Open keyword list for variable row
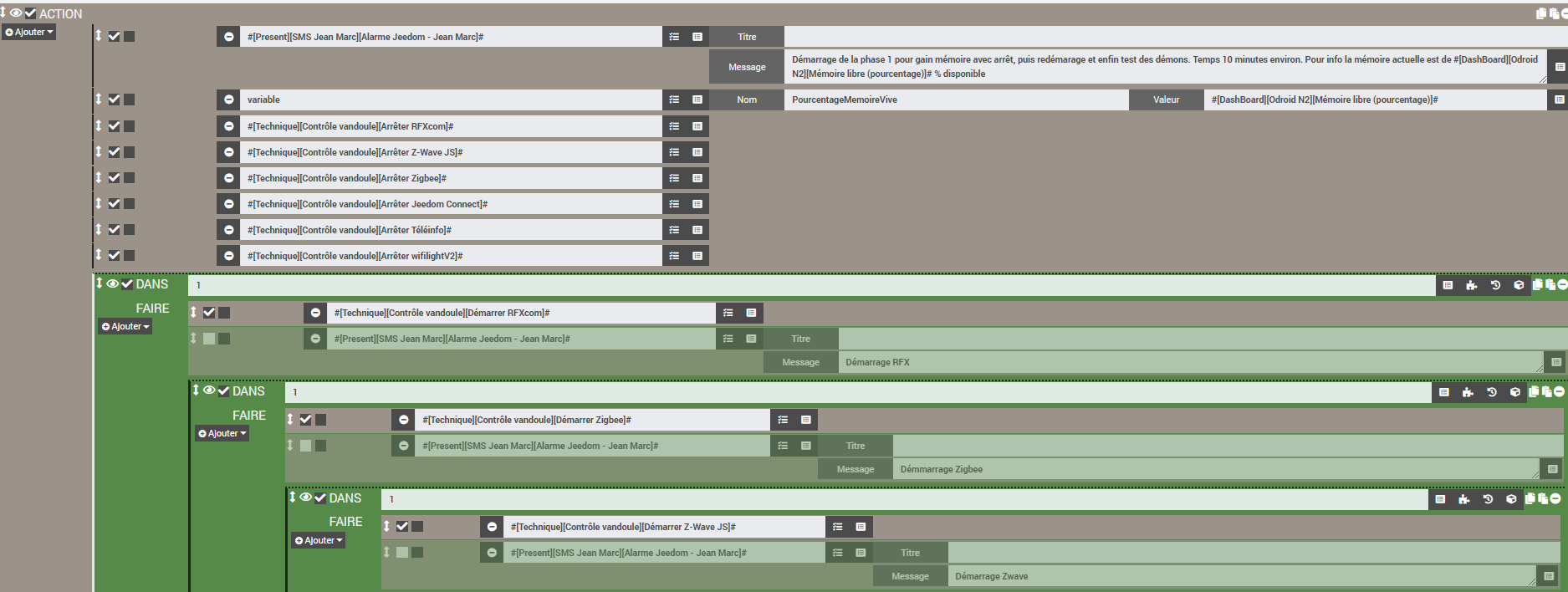1568x592 pixels. (674, 100)
